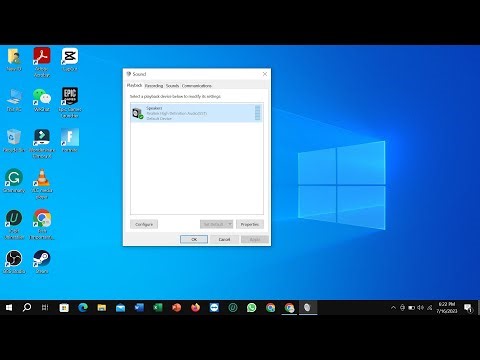The image size is (480, 360).
Task: Launch Microsoft Edge from the taskbar
Action: (83, 307)
